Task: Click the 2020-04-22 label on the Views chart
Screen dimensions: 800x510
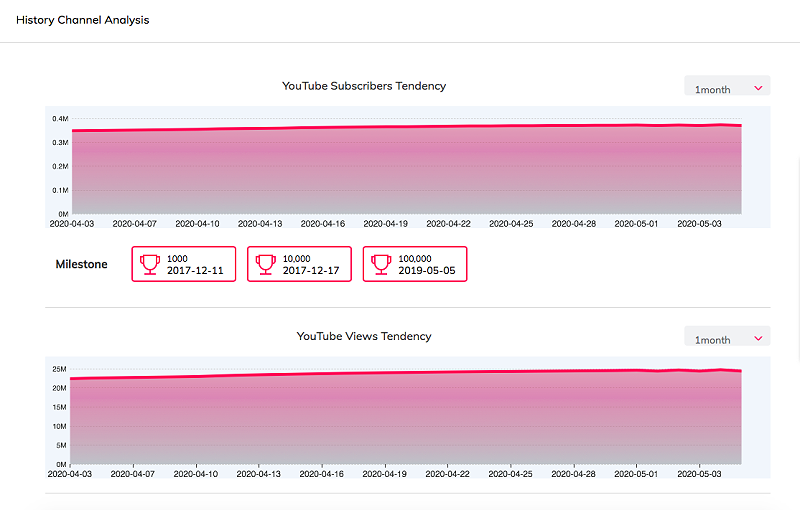Action: tap(447, 475)
